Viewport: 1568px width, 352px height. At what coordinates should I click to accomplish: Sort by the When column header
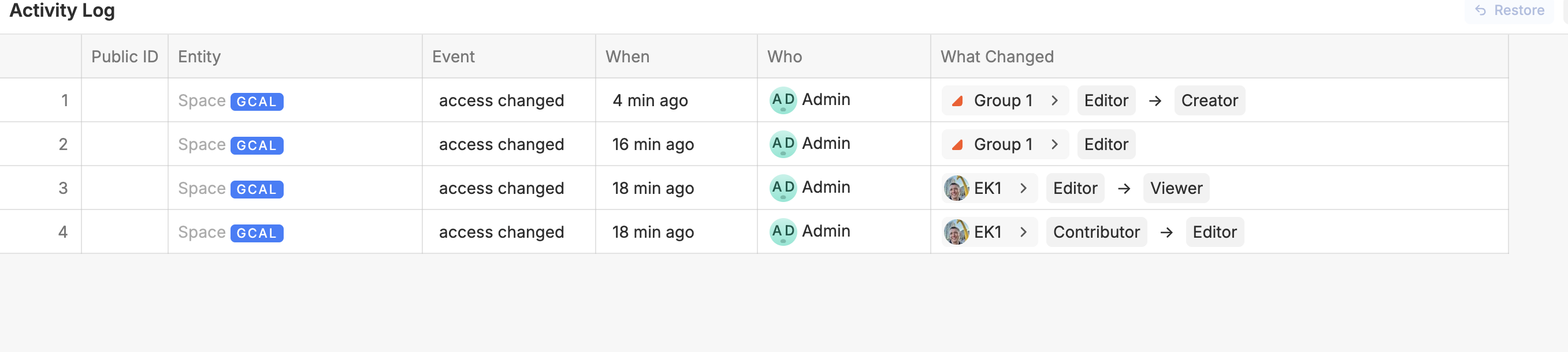coord(627,57)
